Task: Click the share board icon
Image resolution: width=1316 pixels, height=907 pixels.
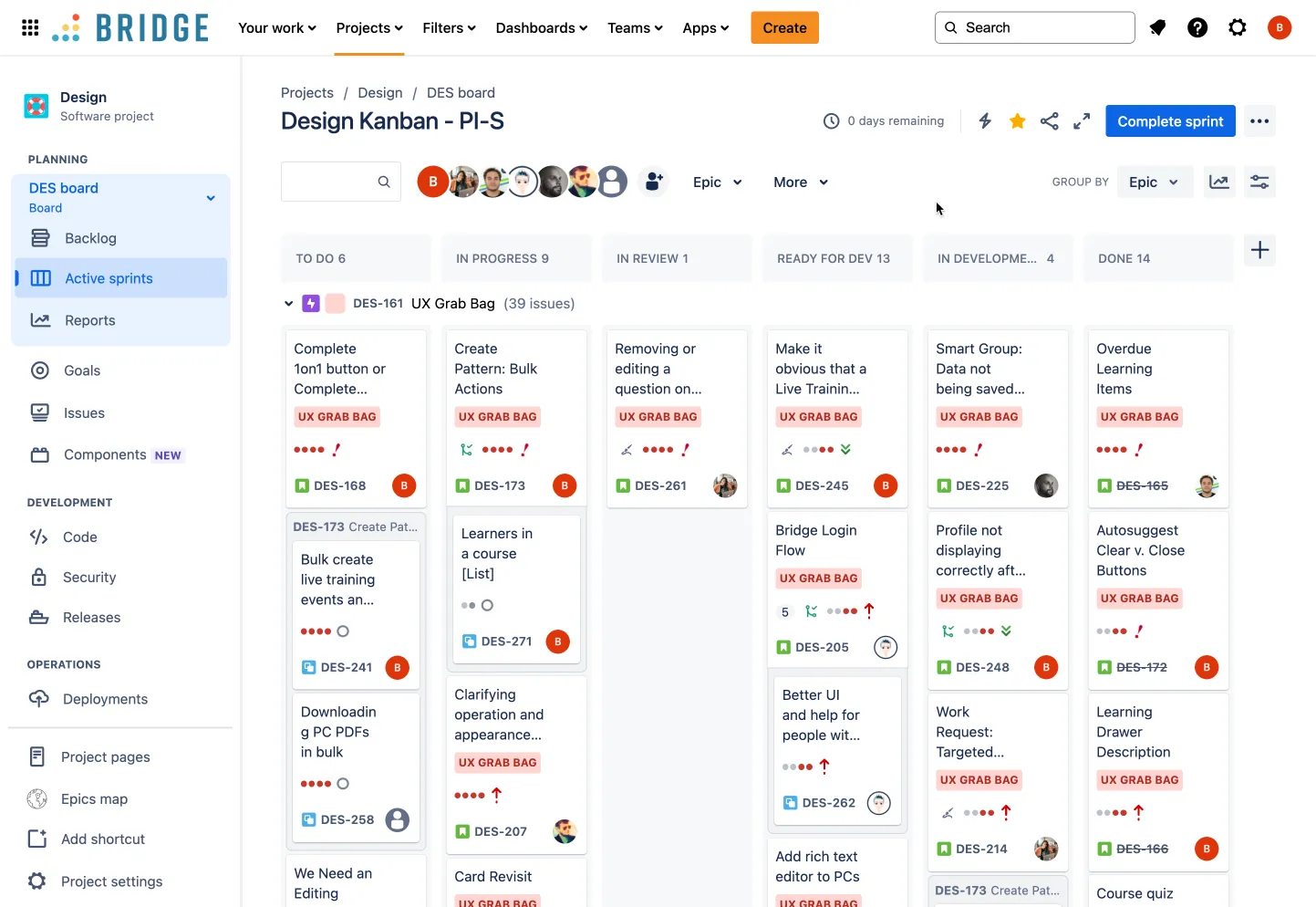Action: 1050,120
